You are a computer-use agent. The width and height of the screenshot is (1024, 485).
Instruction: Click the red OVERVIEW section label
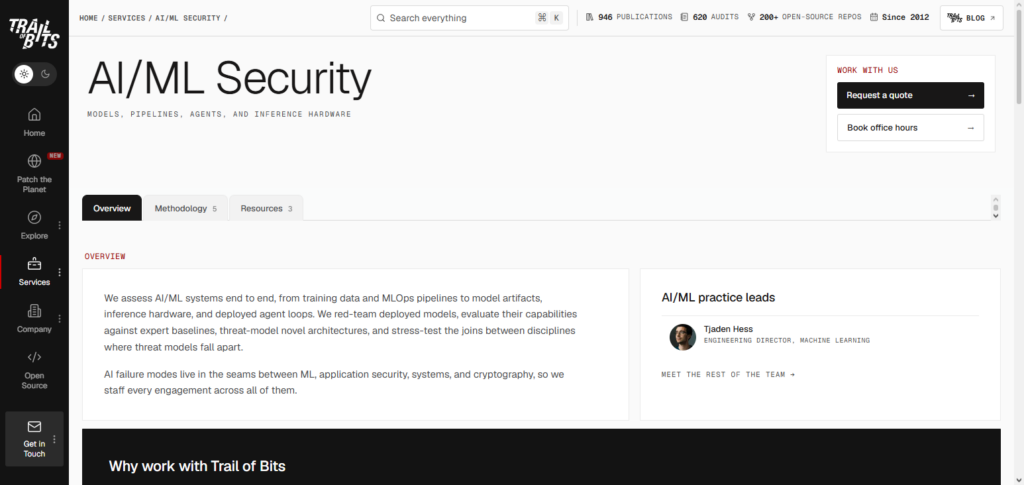point(104,257)
